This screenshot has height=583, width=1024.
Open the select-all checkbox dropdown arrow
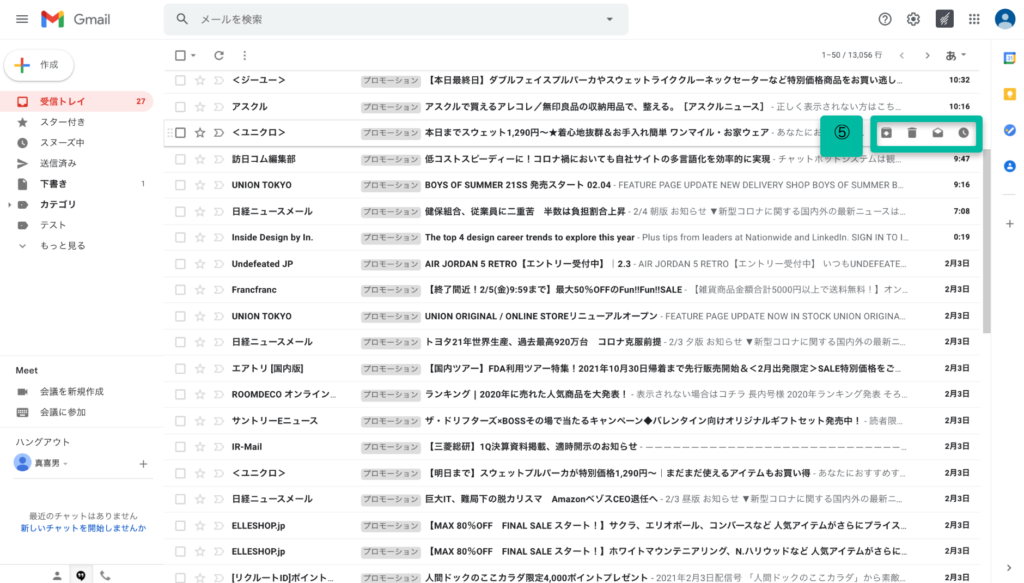[193, 55]
